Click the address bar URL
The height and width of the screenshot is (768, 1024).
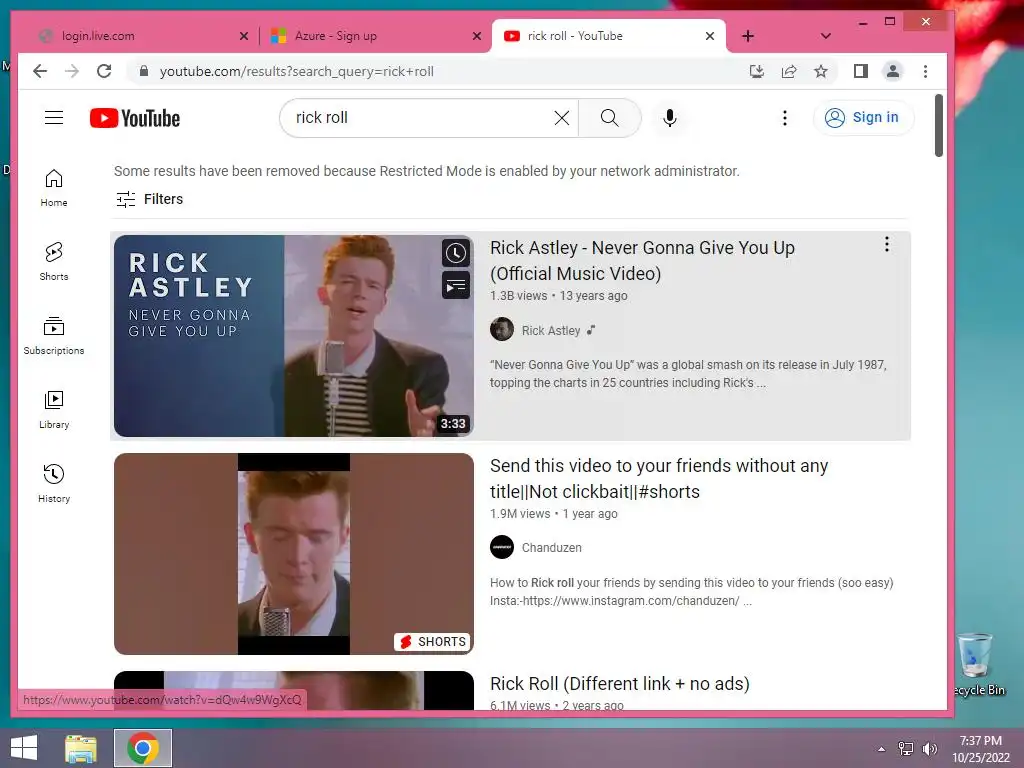(297, 71)
